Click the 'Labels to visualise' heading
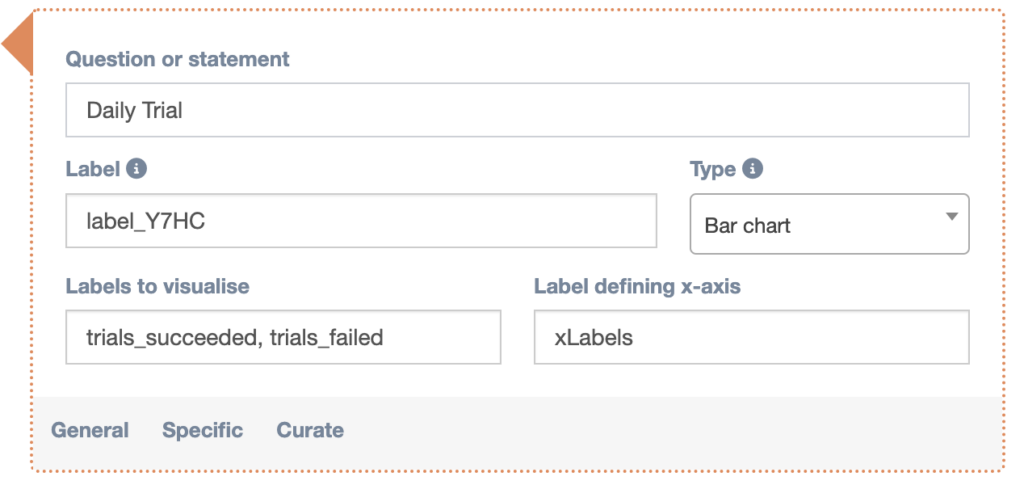This screenshot has width=1024, height=485. [x=157, y=286]
